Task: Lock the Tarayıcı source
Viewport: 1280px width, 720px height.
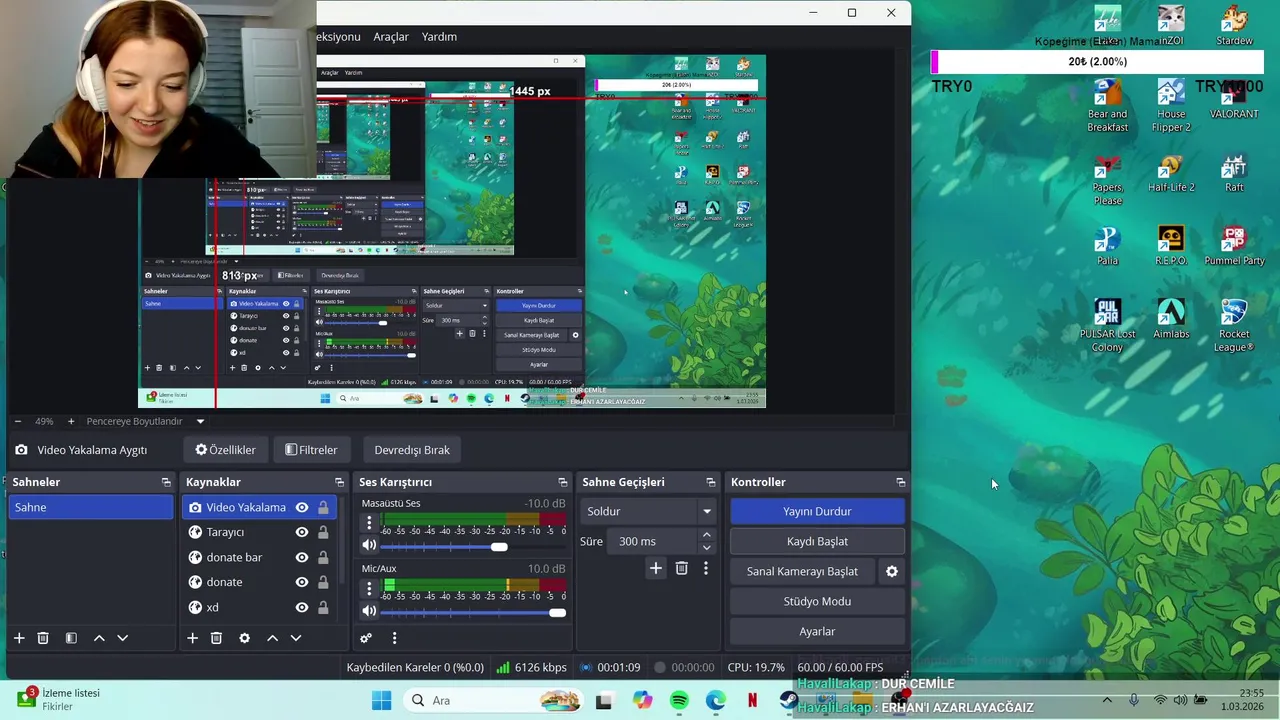Action: (x=323, y=532)
